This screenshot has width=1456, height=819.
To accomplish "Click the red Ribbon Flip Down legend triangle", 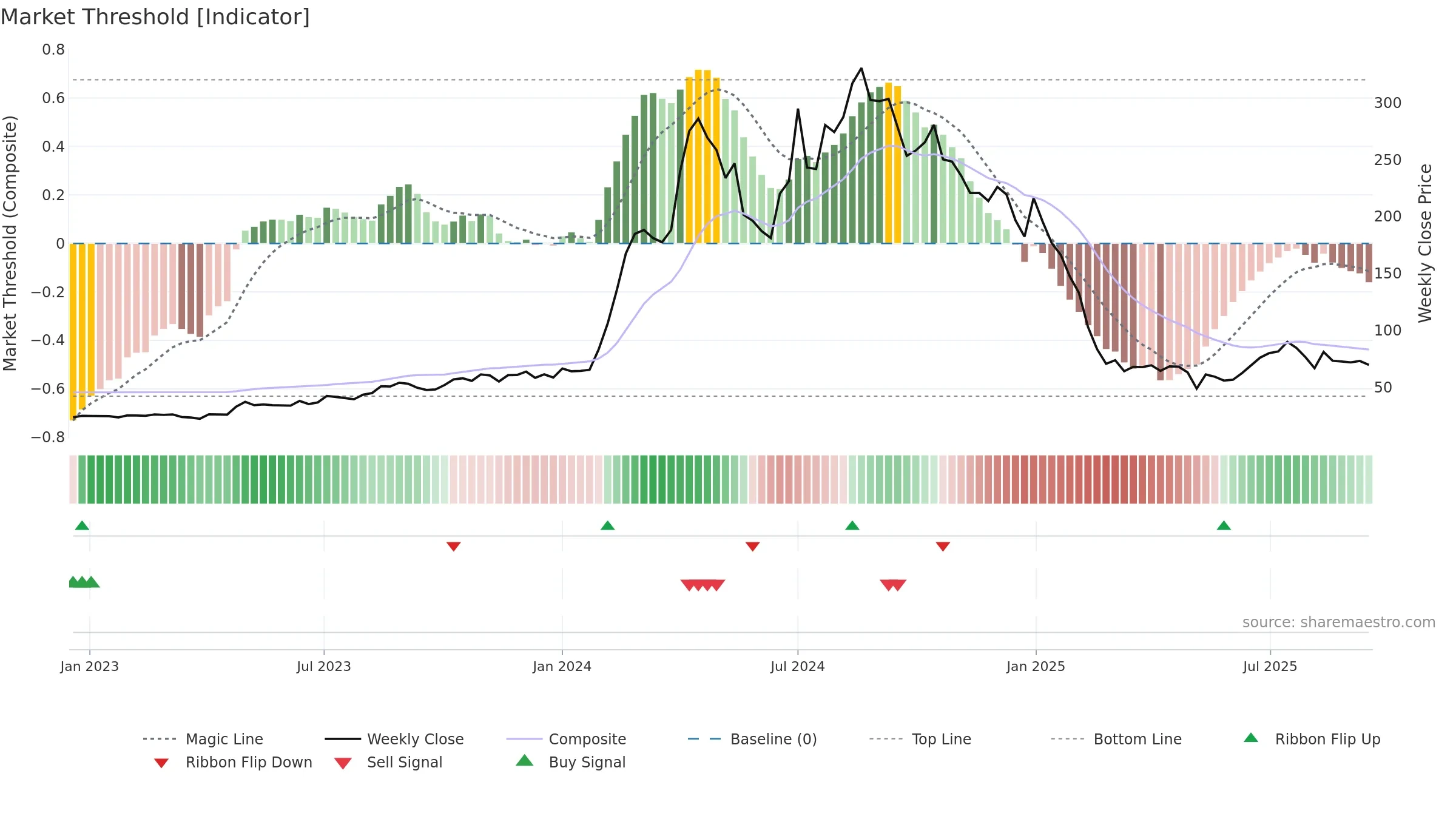I will pos(161,763).
